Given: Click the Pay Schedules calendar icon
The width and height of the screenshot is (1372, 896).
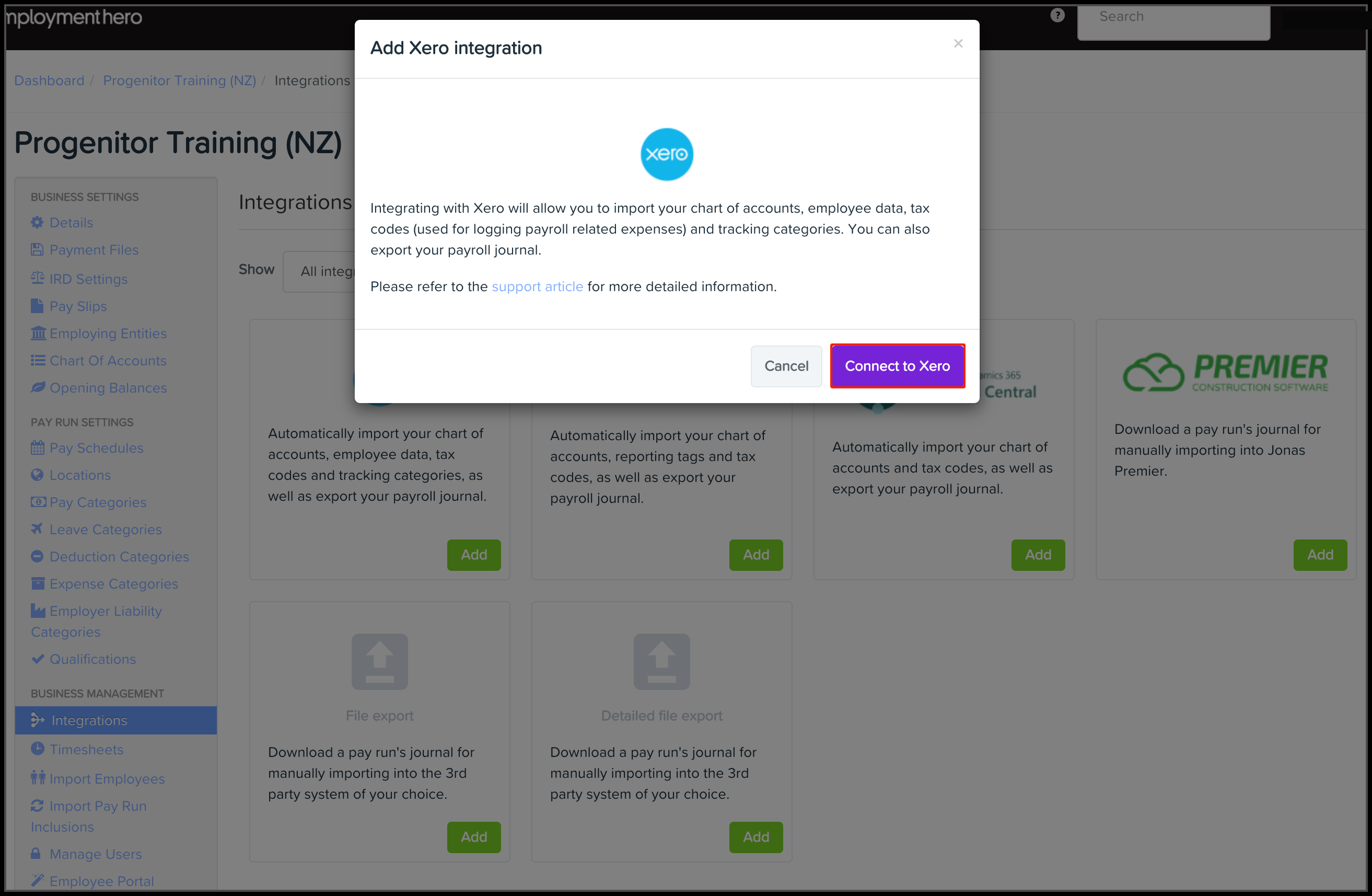Looking at the screenshot, I should (x=38, y=447).
